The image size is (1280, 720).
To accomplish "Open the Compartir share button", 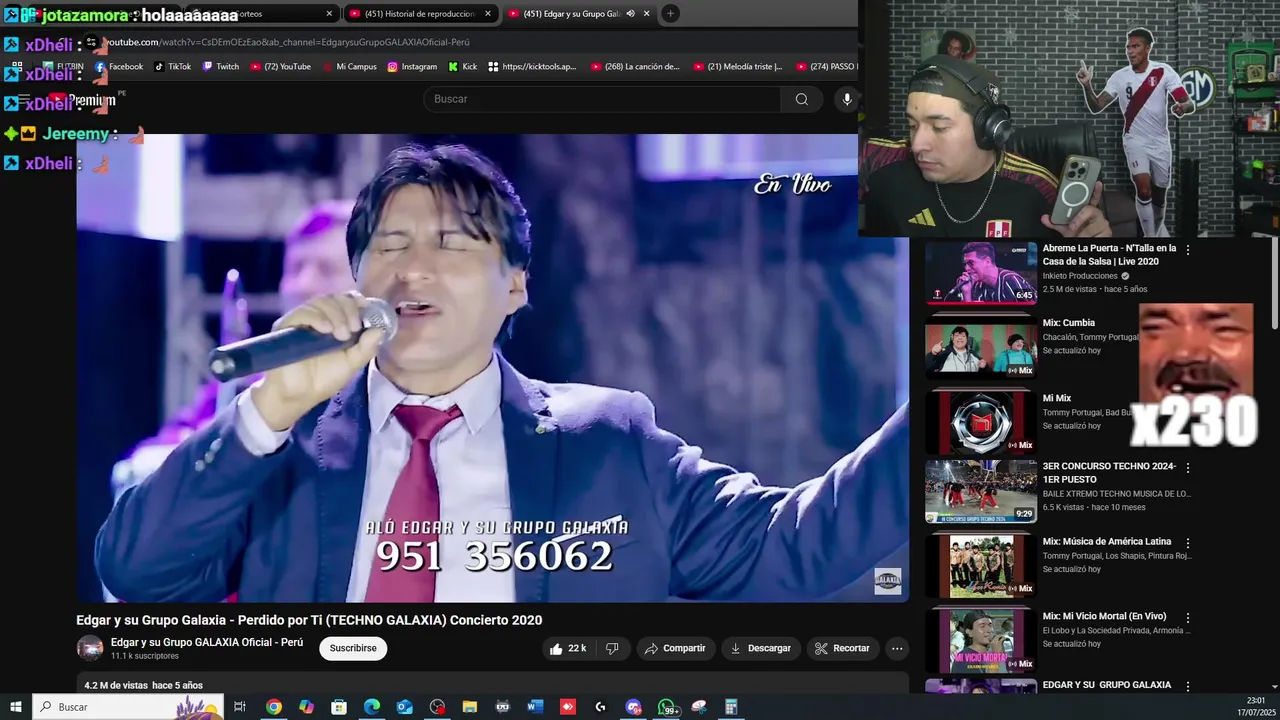I will coord(675,648).
